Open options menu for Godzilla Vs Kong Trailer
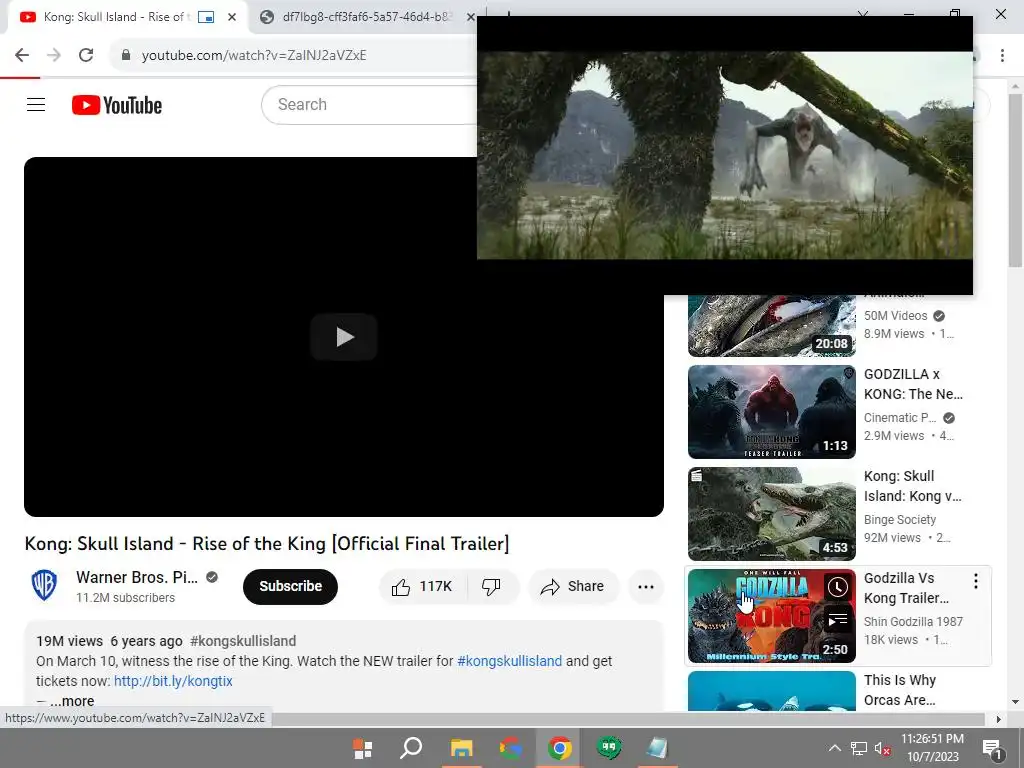The width and height of the screenshot is (1024, 768). tap(976, 581)
